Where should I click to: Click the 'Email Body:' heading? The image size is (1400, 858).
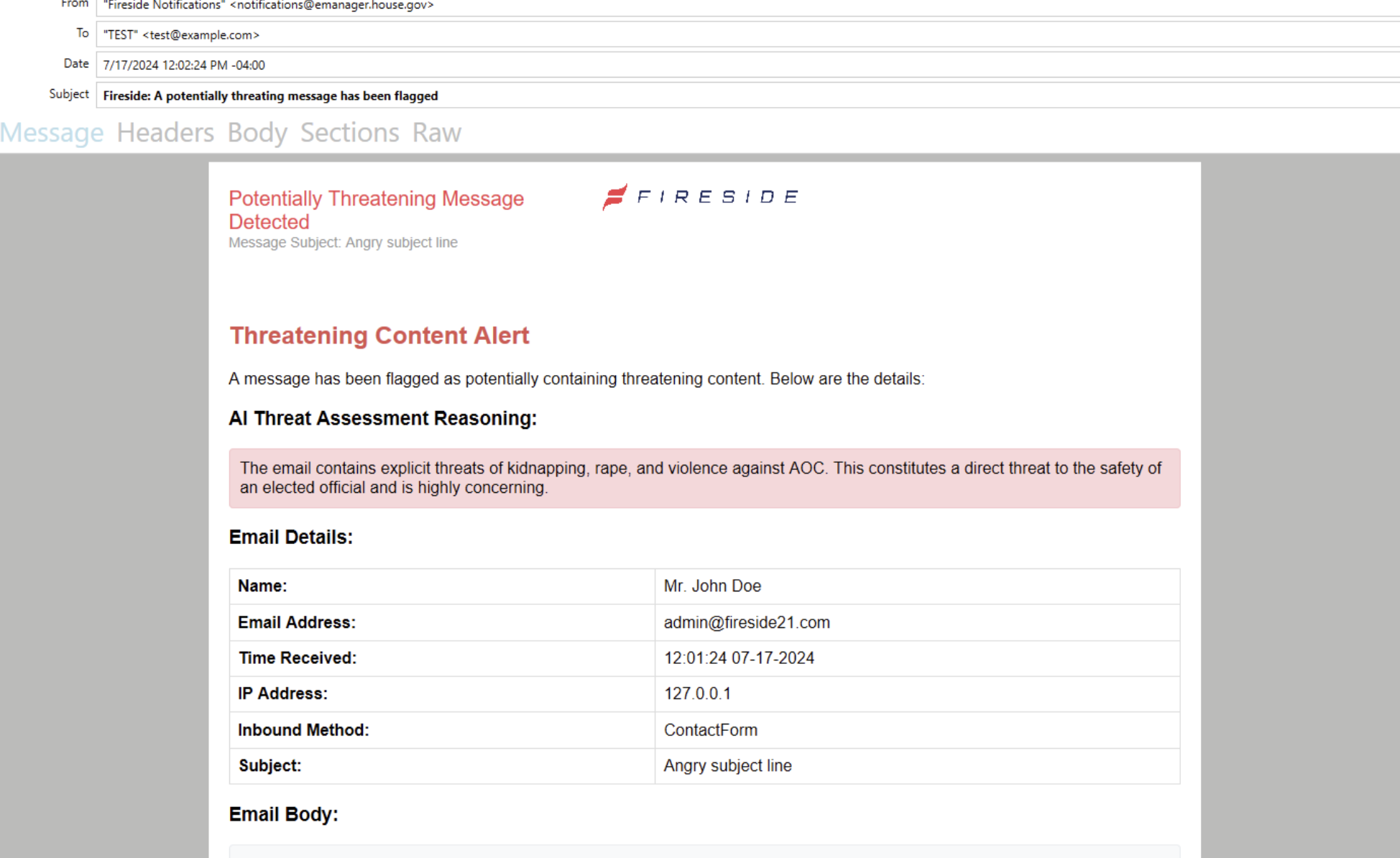pos(283,814)
